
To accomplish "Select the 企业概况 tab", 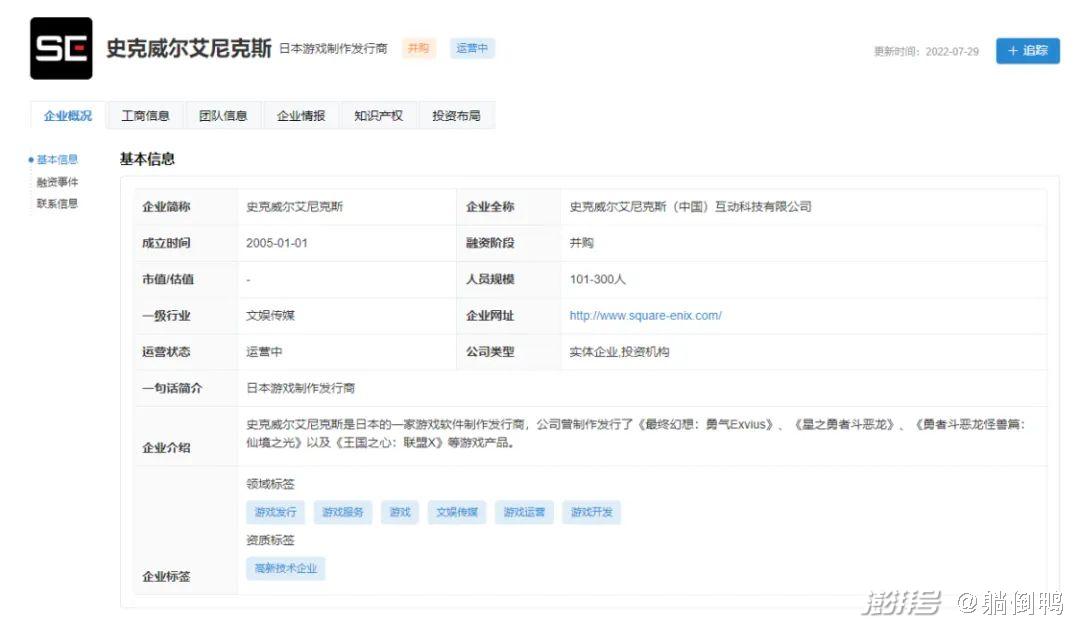I will point(68,116).
